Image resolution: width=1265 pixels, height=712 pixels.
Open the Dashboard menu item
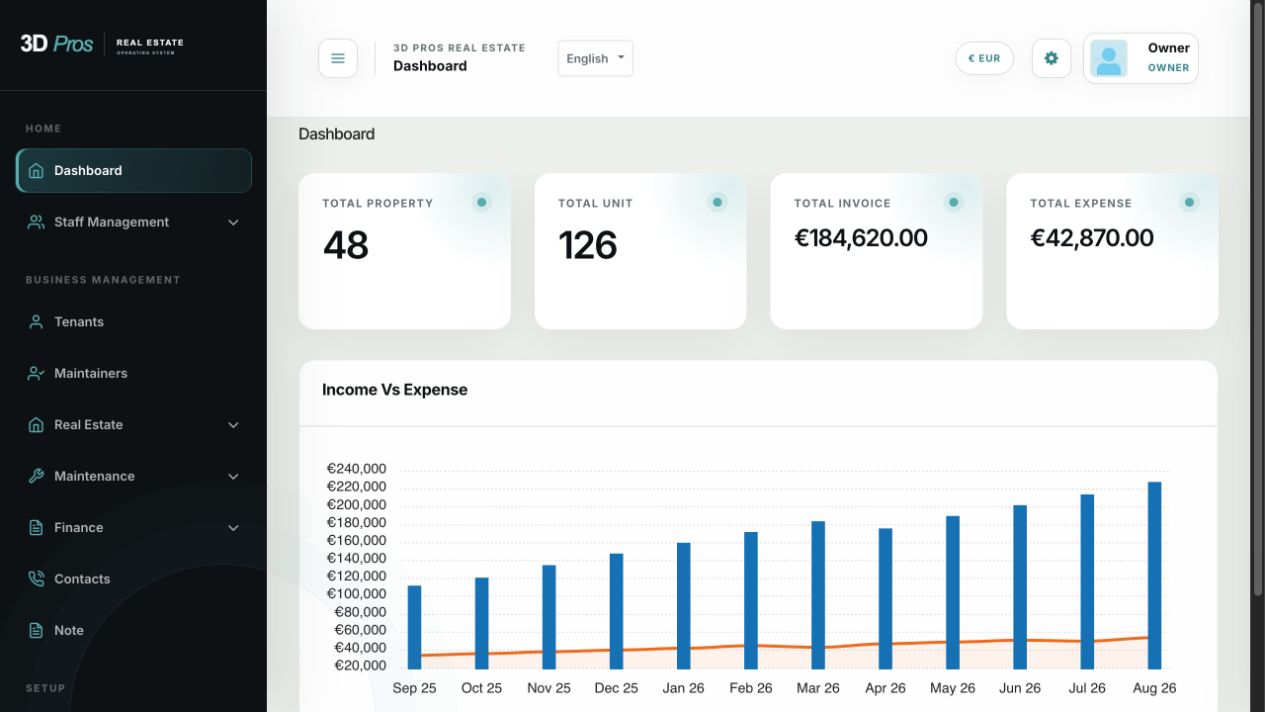tap(134, 170)
